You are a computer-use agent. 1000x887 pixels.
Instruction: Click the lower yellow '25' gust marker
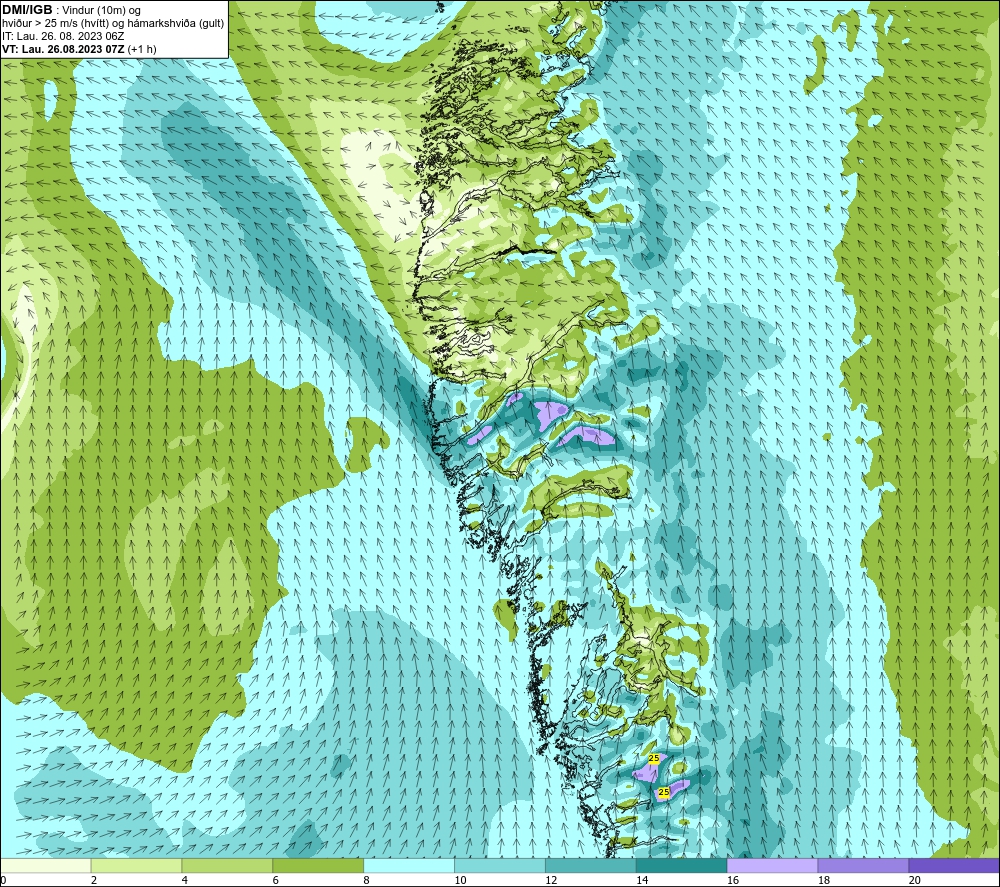pos(663,792)
